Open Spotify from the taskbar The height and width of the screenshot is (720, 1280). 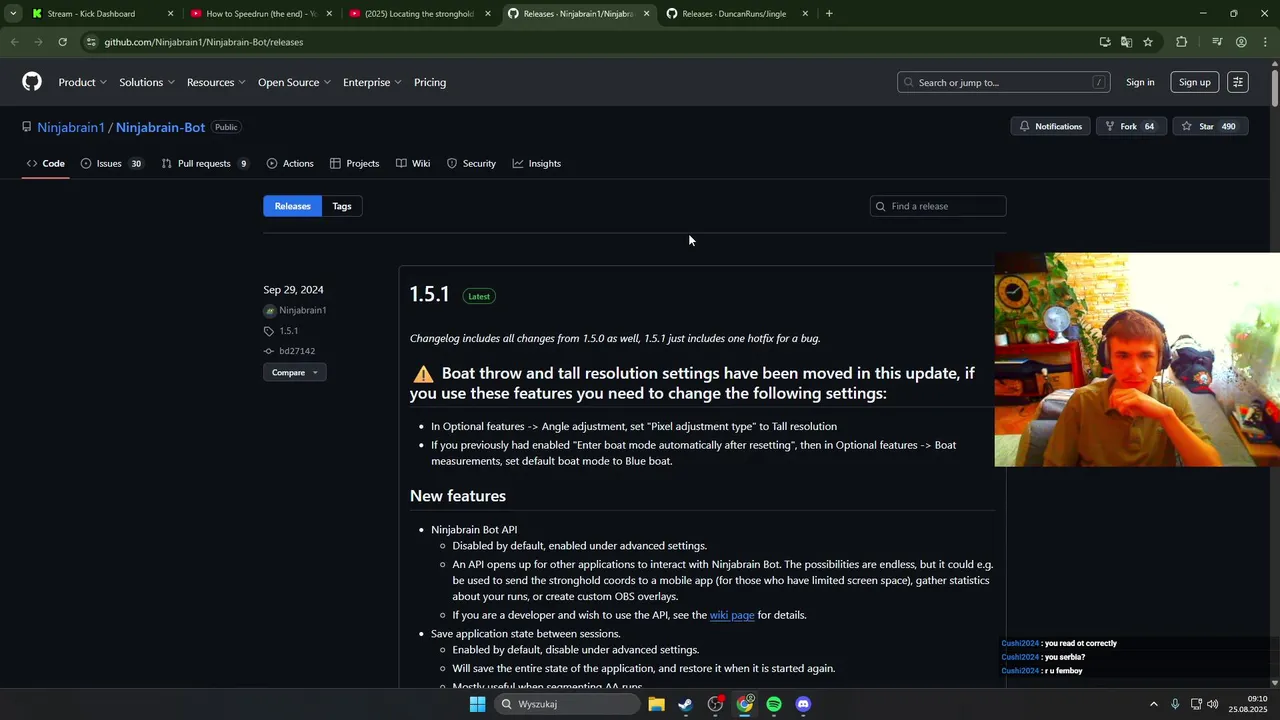774,704
